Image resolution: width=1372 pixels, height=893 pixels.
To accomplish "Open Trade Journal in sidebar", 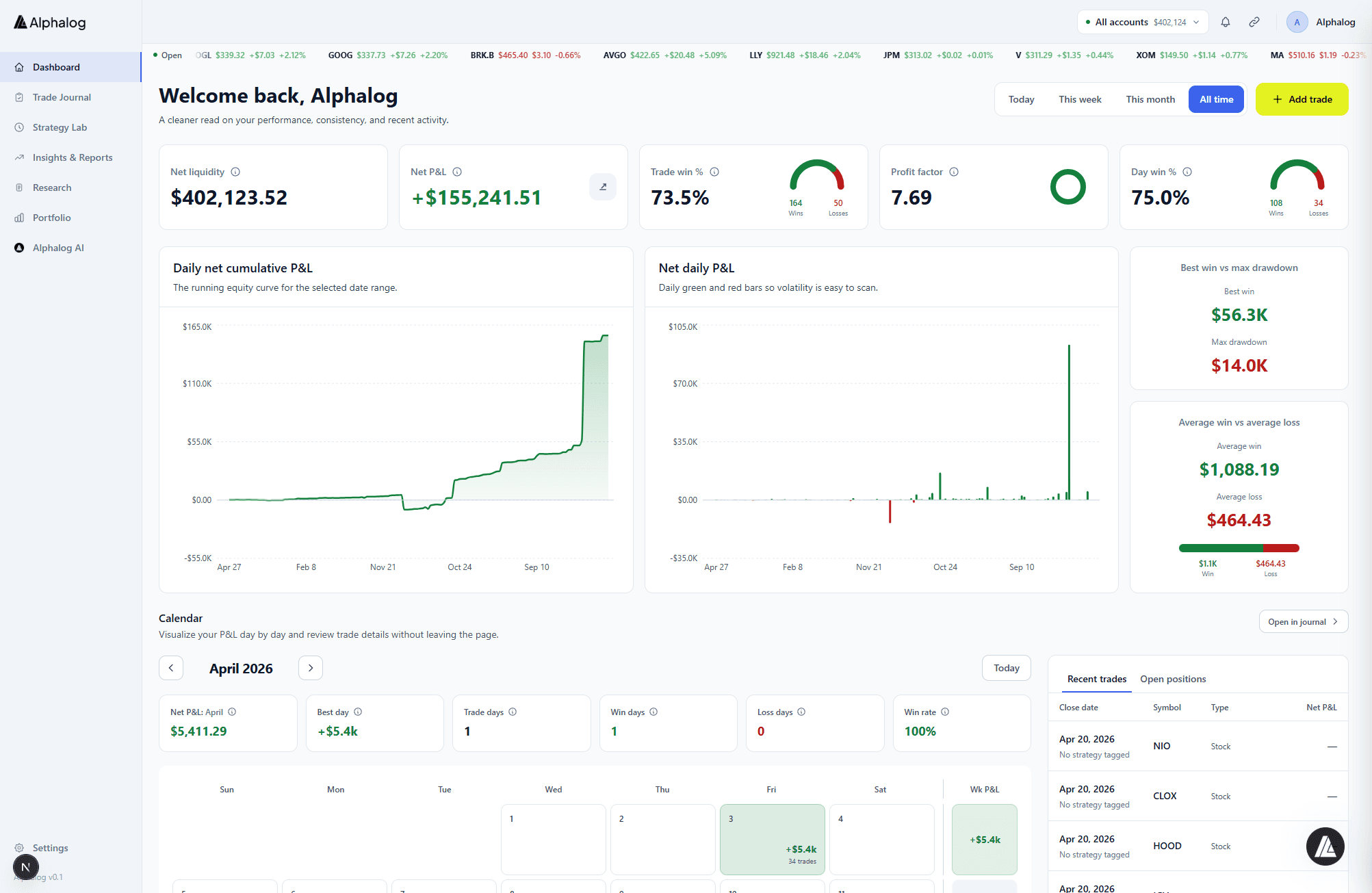I will pos(70,97).
